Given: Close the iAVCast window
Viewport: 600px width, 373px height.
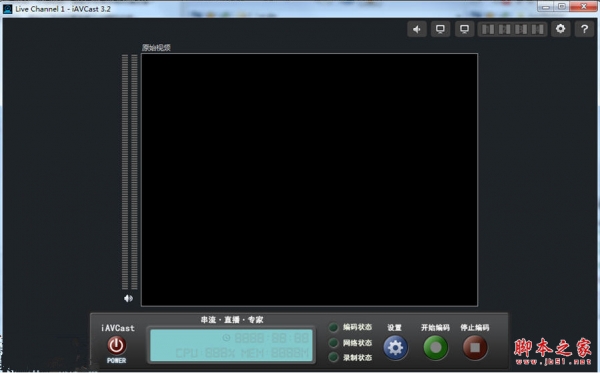Looking at the screenshot, I should point(584,7).
